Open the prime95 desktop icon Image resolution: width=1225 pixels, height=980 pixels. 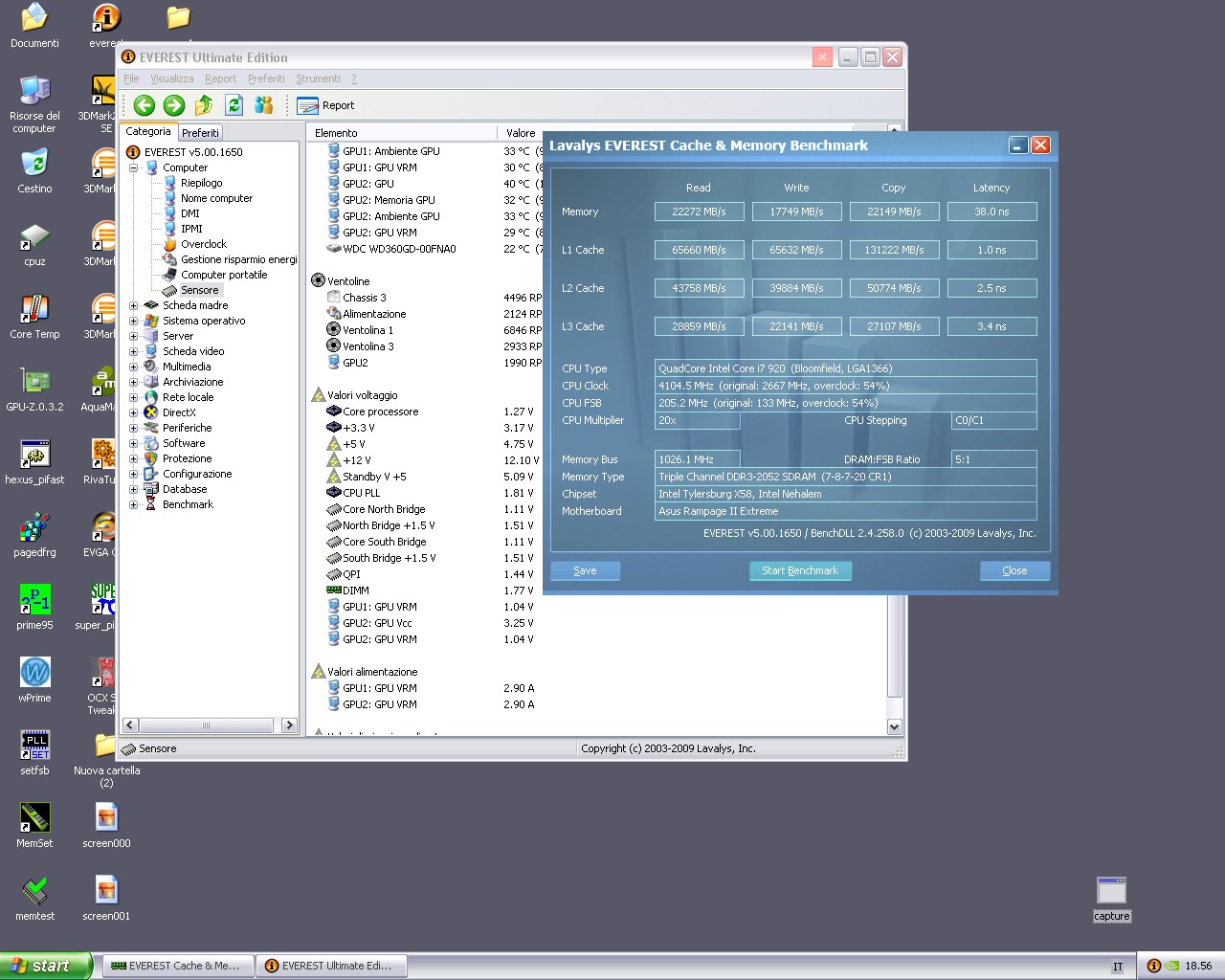pos(34,608)
